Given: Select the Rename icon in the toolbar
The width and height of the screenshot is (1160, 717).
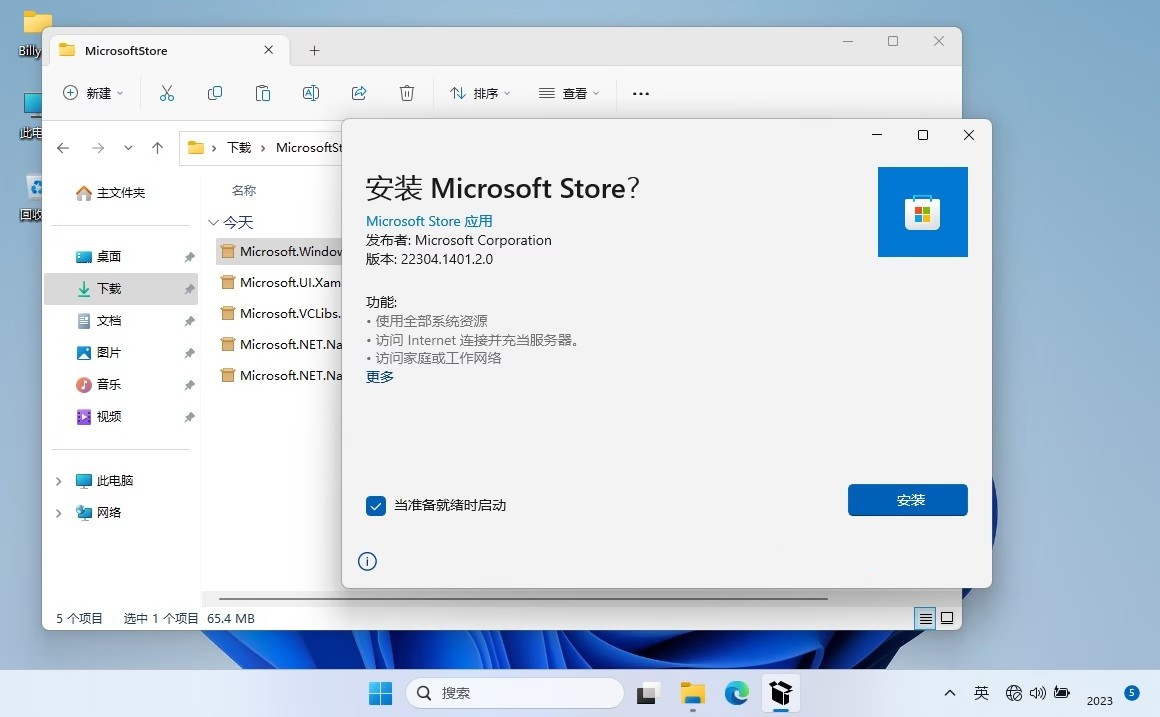Looking at the screenshot, I should (x=311, y=93).
